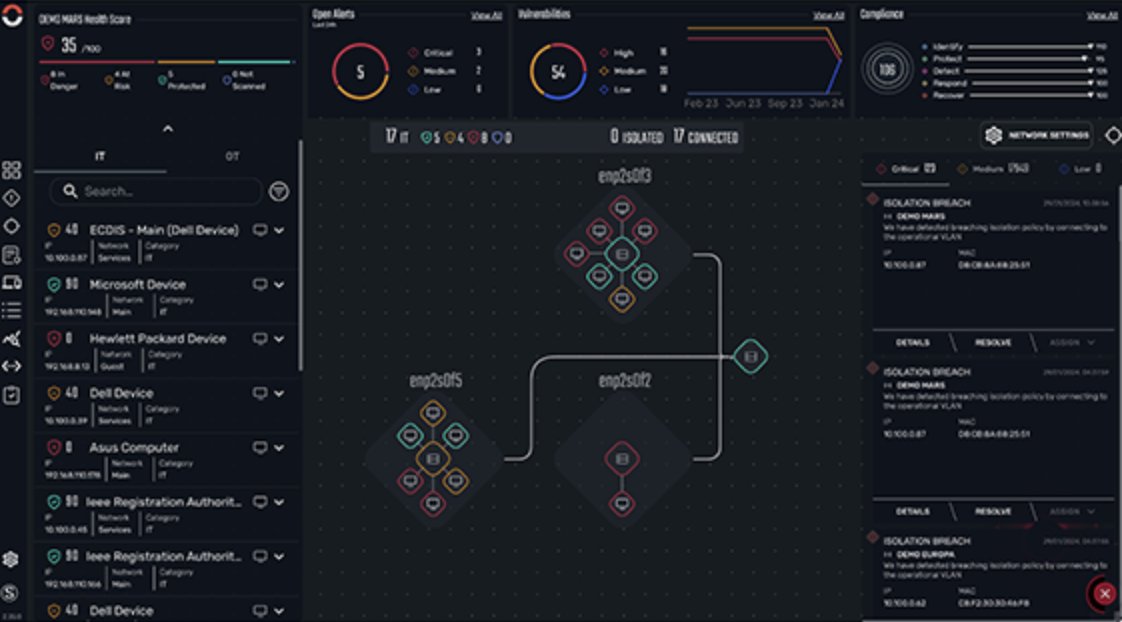Open Assign dropdown on second Isolation Breach alert
Viewport: 1122px width, 622px height.
(1072, 512)
